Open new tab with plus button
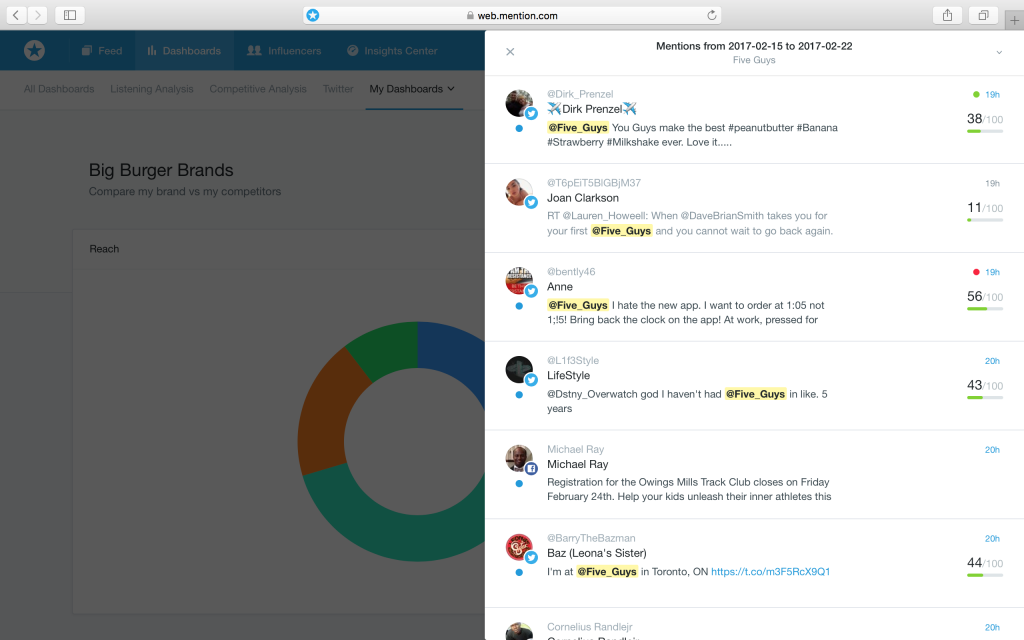Image resolution: width=1024 pixels, height=640 pixels. point(1014,20)
